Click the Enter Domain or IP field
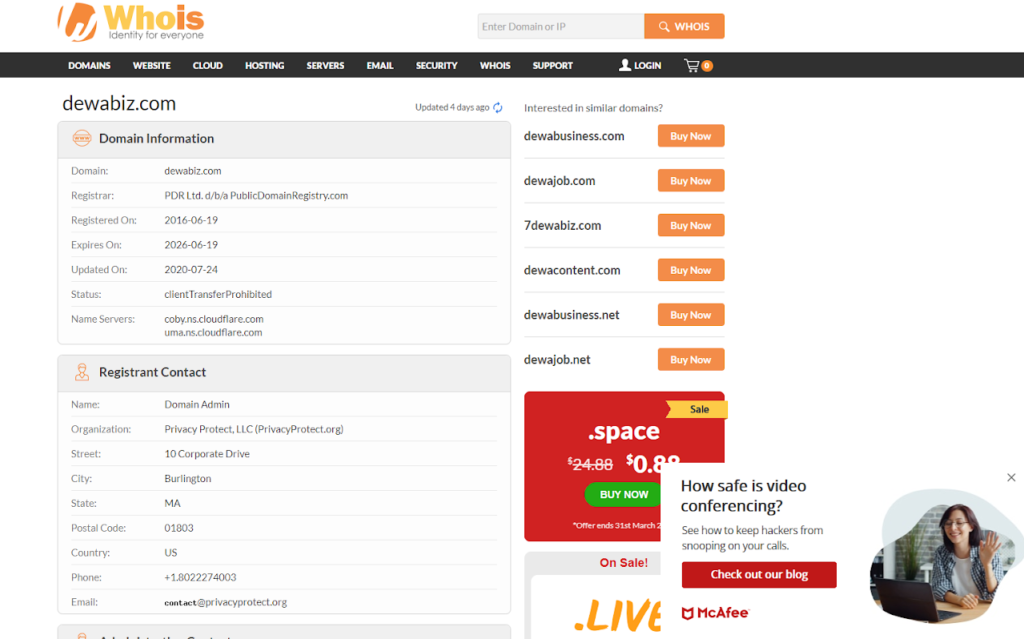Viewport: 1024px width, 639px height. click(560, 25)
